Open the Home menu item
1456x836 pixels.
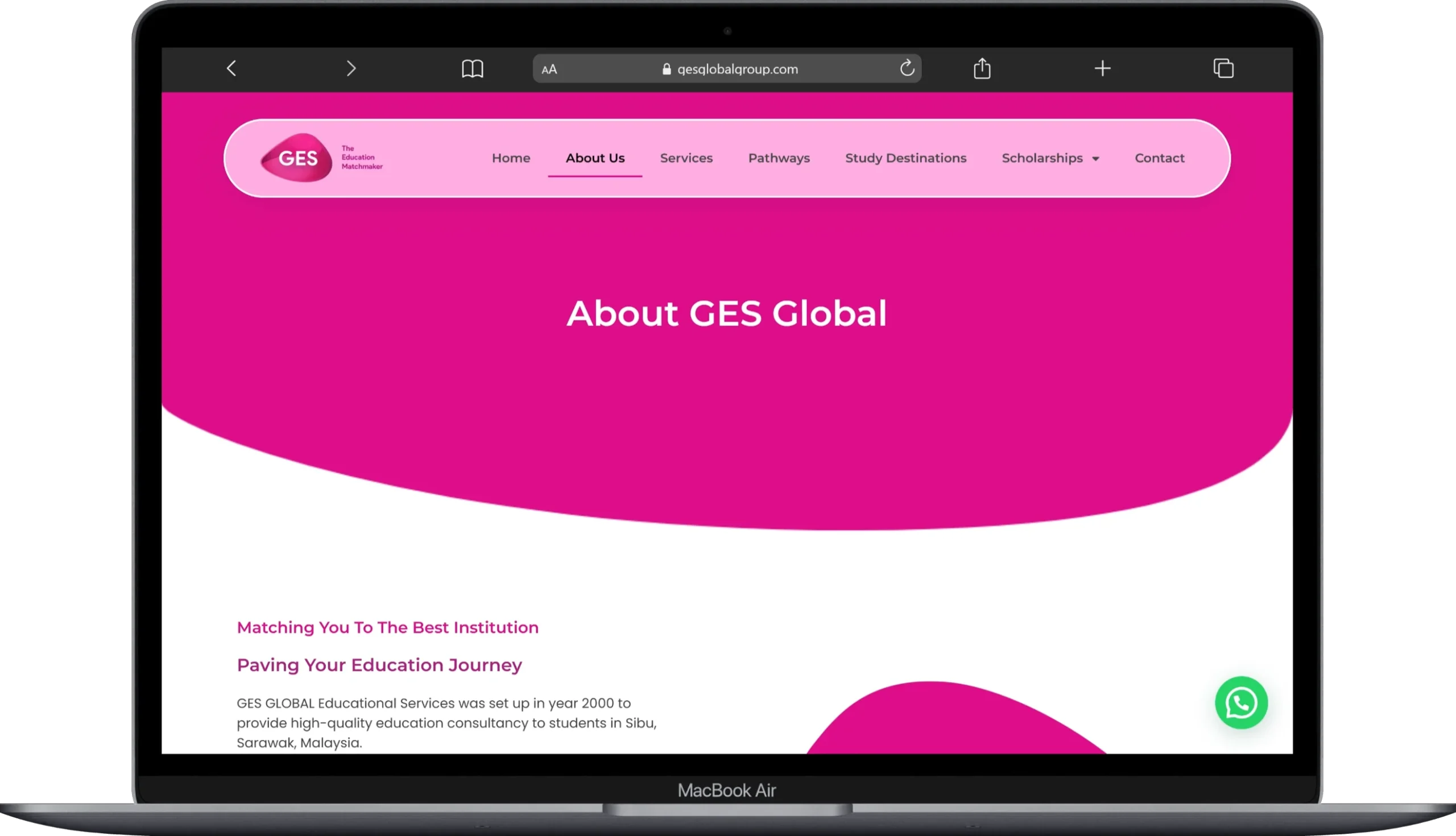(x=510, y=158)
